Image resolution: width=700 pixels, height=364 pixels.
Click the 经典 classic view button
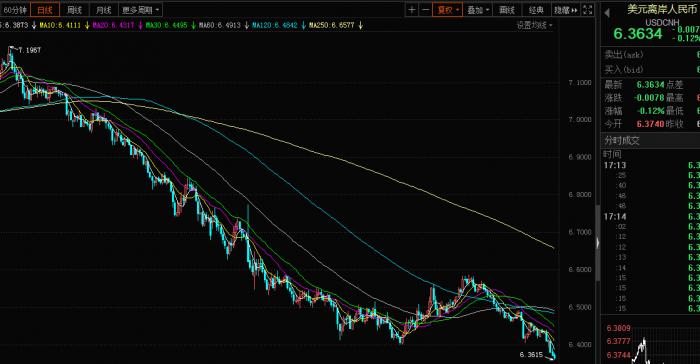coord(536,9)
